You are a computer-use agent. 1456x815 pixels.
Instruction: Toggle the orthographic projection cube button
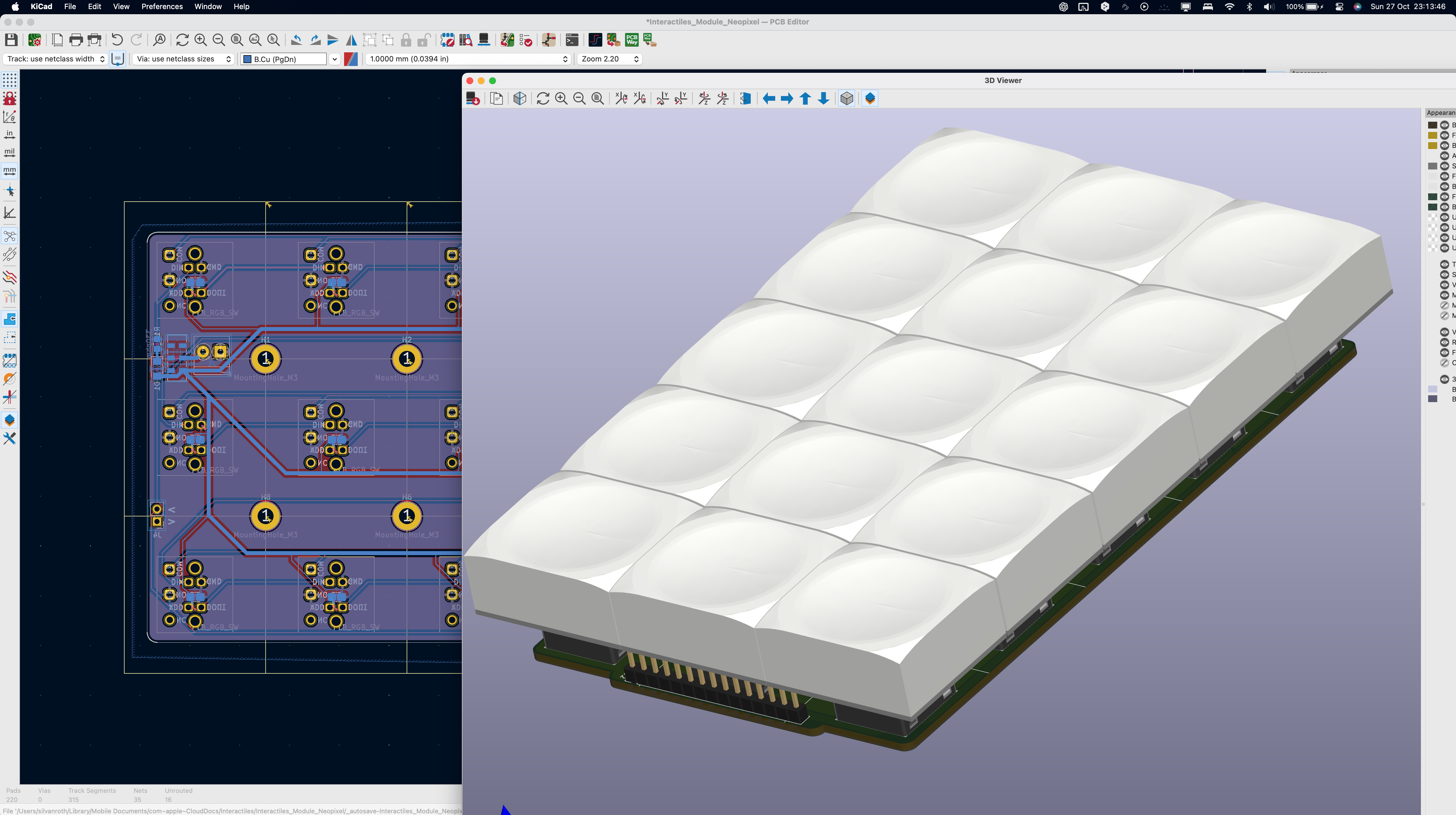847,98
